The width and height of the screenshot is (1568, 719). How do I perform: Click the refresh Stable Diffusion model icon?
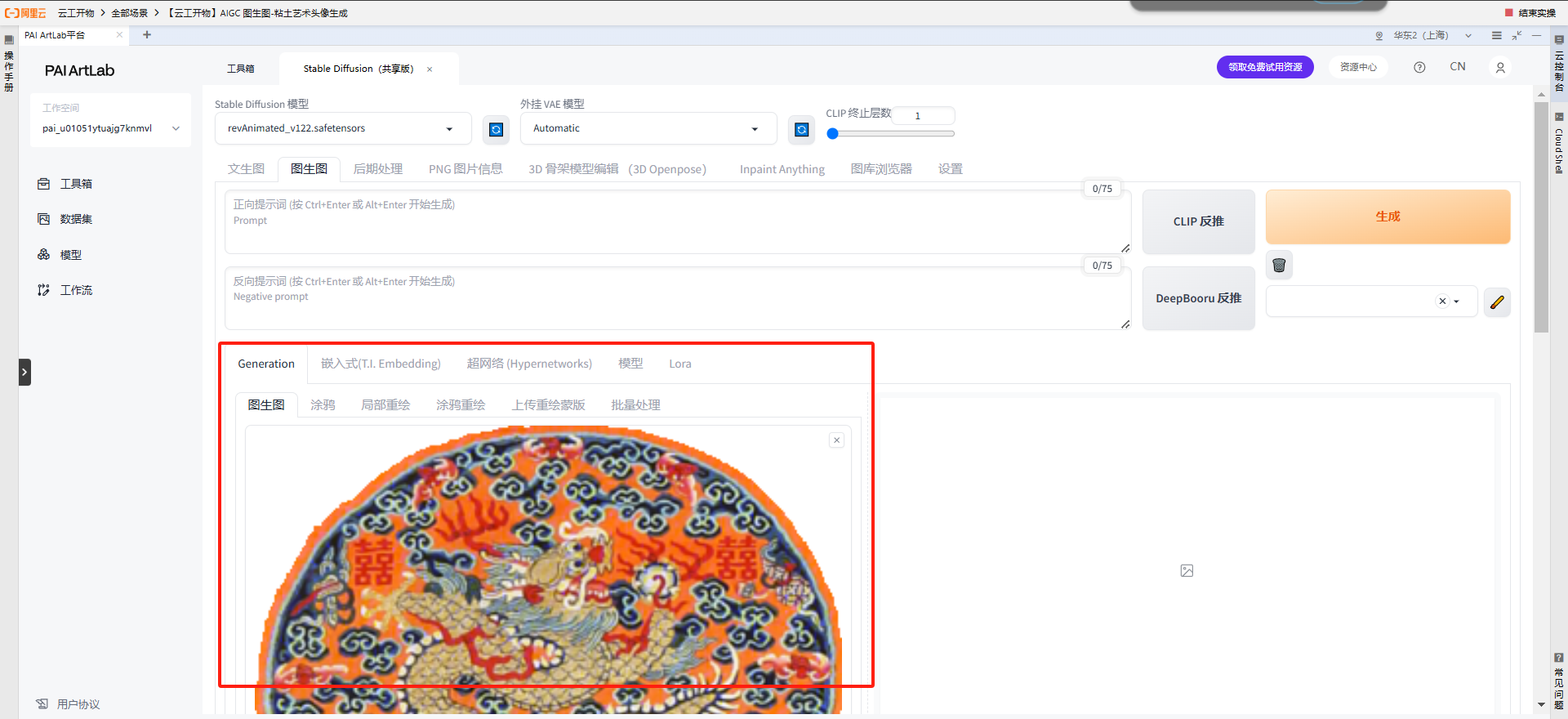(x=496, y=129)
